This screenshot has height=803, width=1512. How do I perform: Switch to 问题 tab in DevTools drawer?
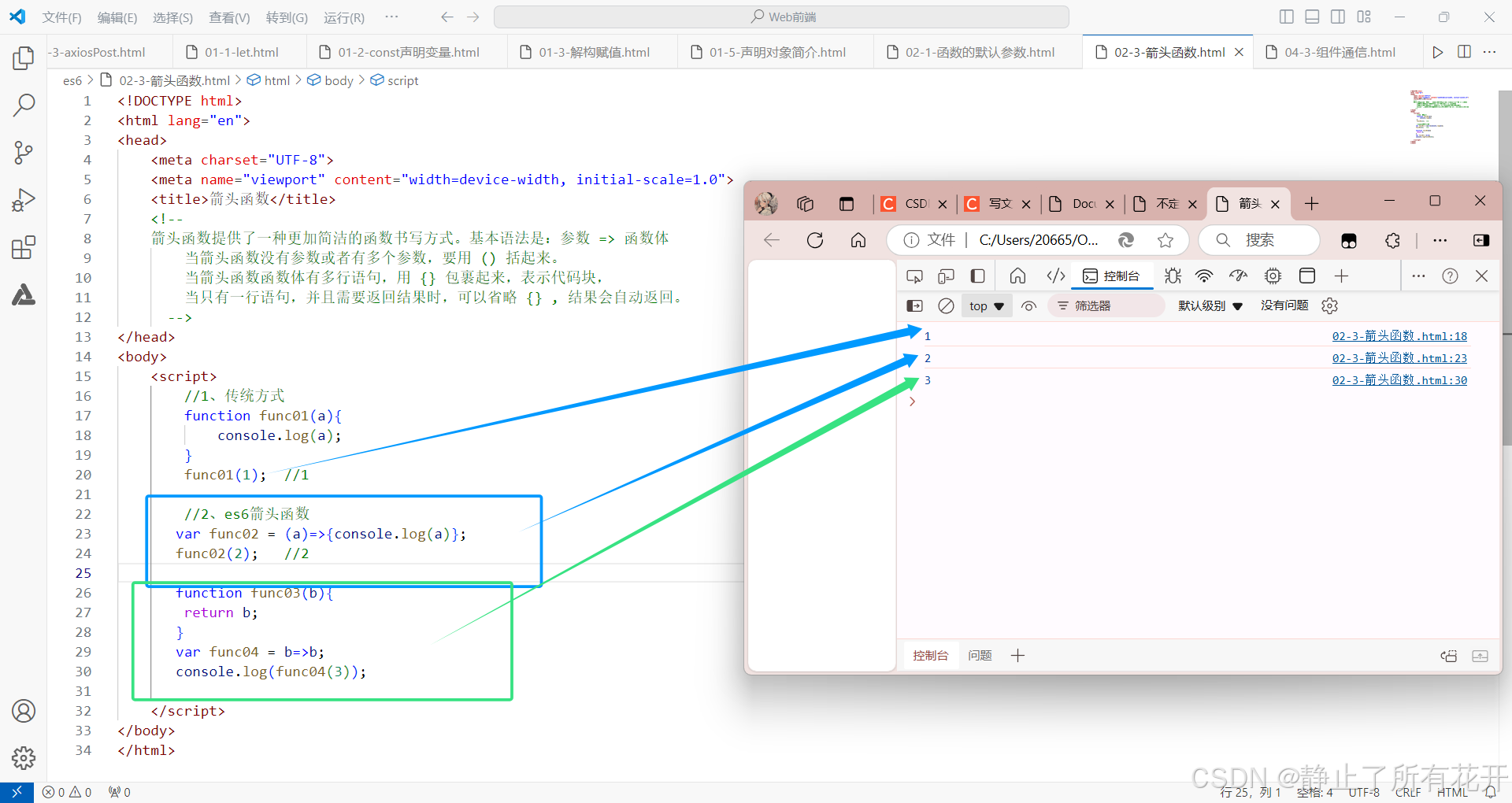pos(980,655)
